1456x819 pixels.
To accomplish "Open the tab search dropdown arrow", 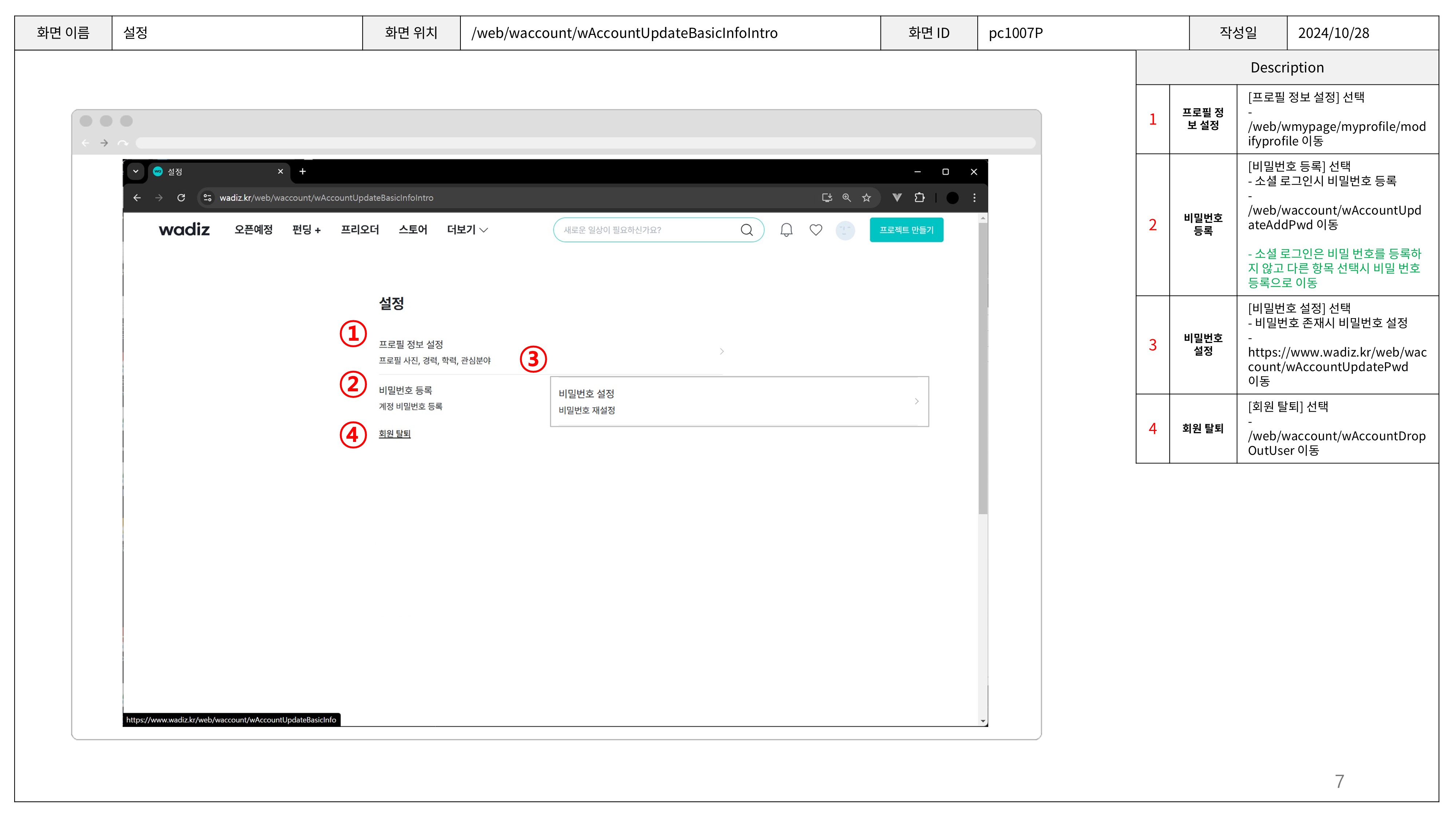I will click(136, 171).
